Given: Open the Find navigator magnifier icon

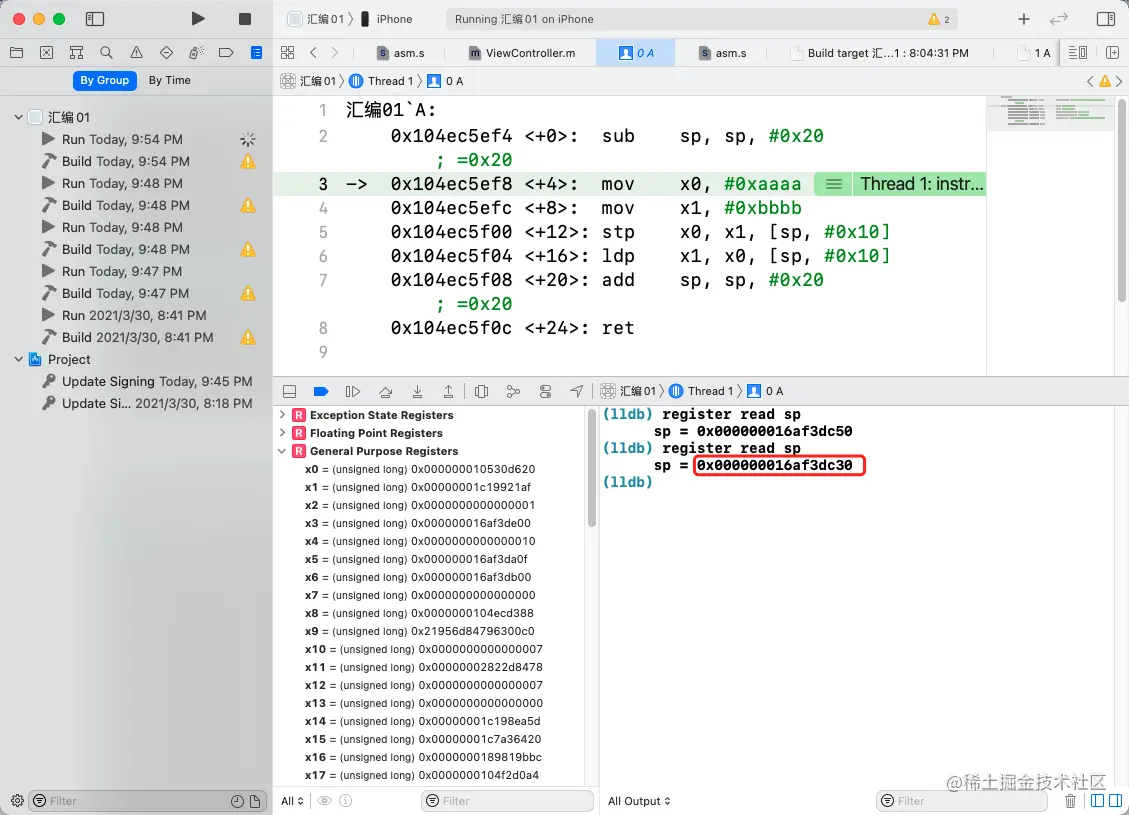Looking at the screenshot, I should coord(107,53).
